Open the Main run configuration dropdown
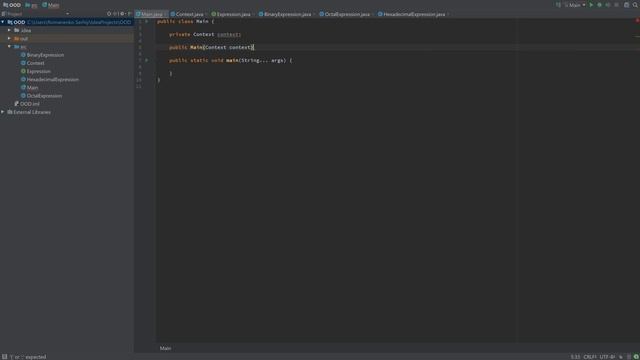 [x=575, y=5]
